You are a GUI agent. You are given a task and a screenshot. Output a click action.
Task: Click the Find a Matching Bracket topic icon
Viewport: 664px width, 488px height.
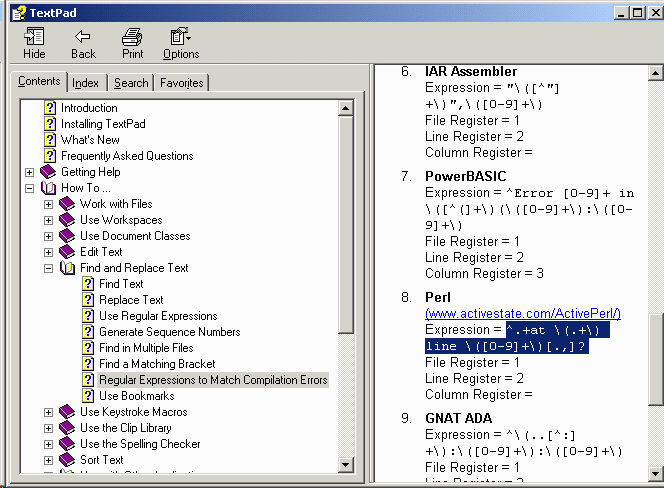tap(88, 364)
